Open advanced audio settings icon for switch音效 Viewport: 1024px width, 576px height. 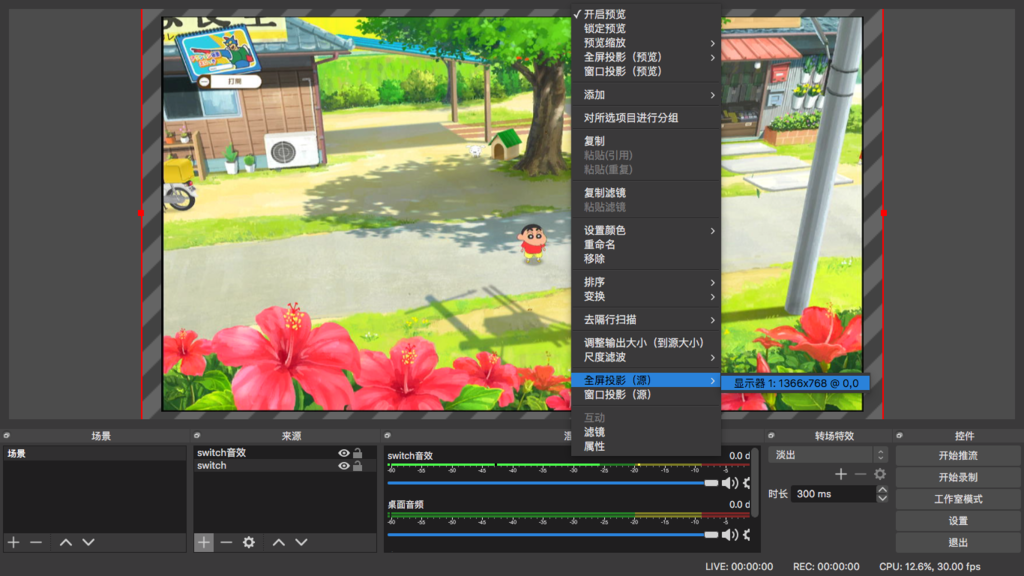pos(744,482)
